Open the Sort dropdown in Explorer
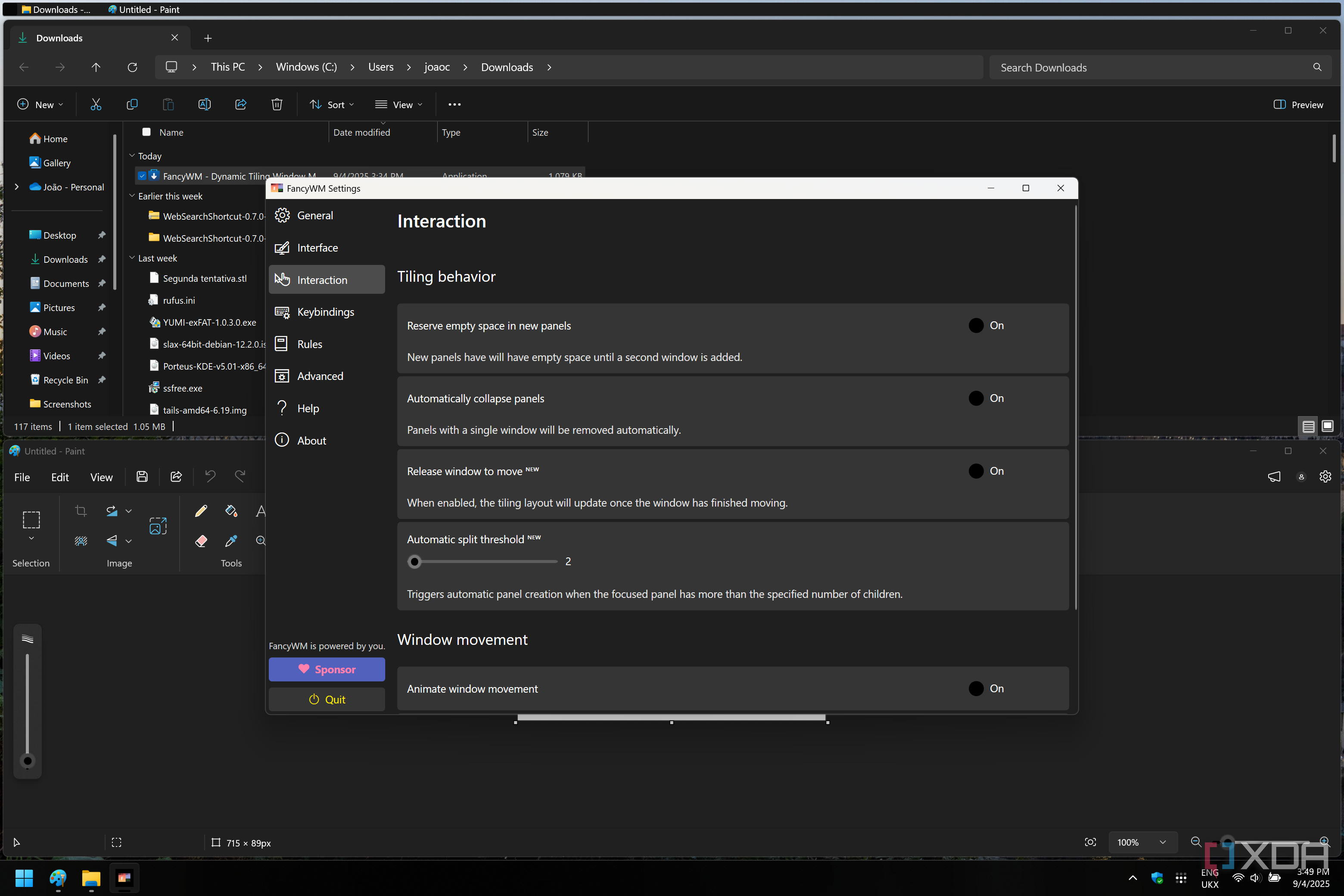 [x=332, y=105]
